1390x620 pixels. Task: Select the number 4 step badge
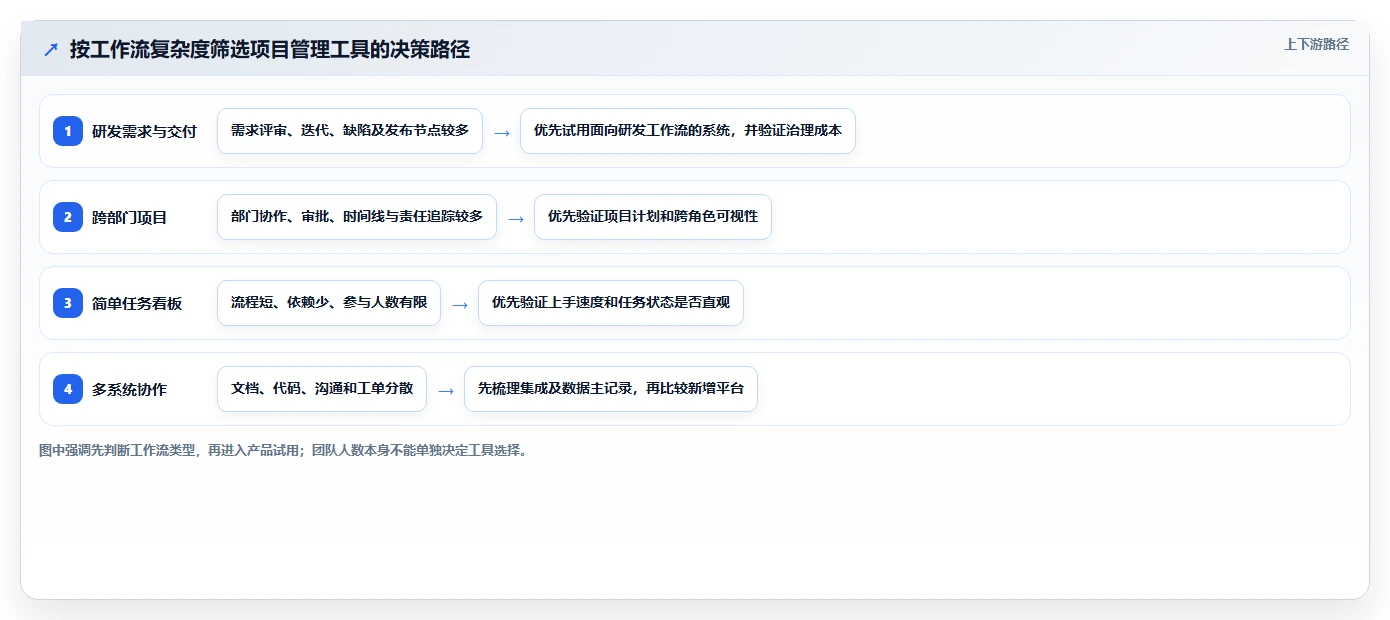coord(68,389)
